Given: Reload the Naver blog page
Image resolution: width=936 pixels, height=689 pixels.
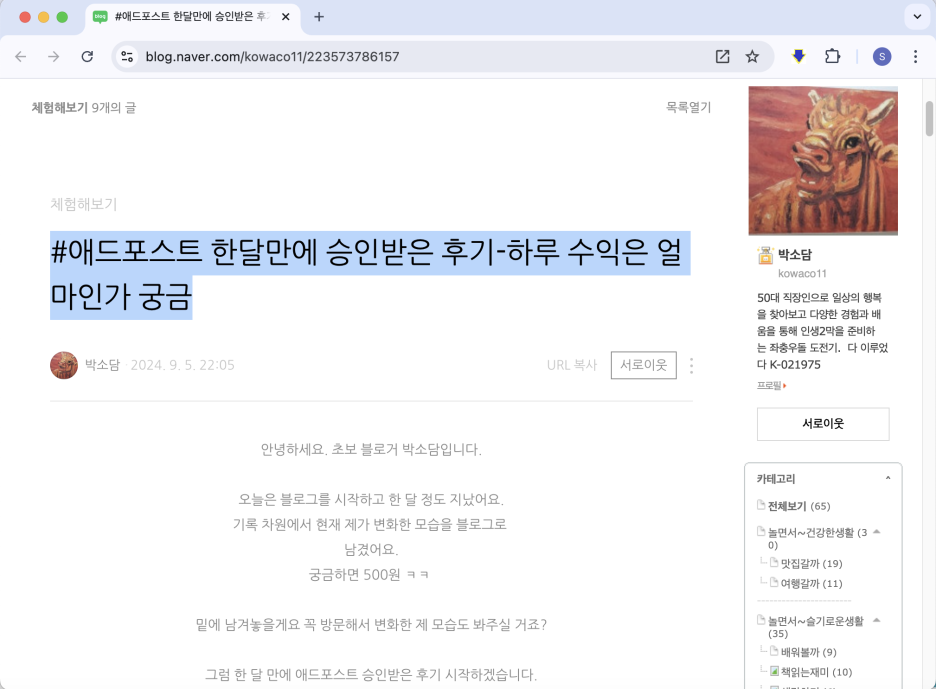Looking at the screenshot, I should coord(87,57).
